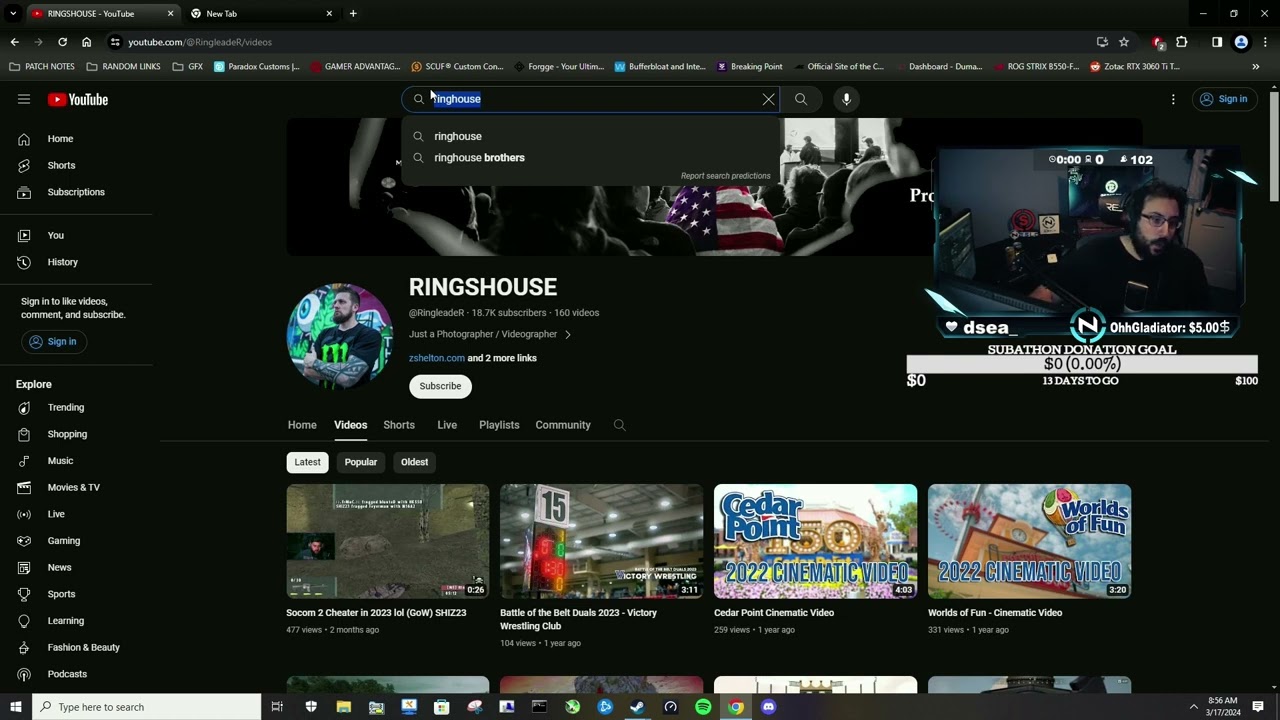Open Cedar Point Cinematic Video title

774,613
